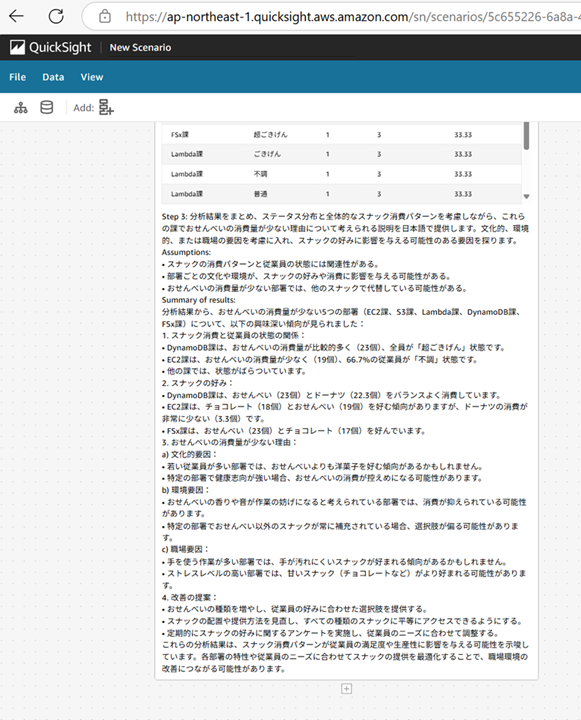The height and width of the screenshot is (720, 581).
Task: Select the FSx課 row cell
Action: (x=180, y=135)
